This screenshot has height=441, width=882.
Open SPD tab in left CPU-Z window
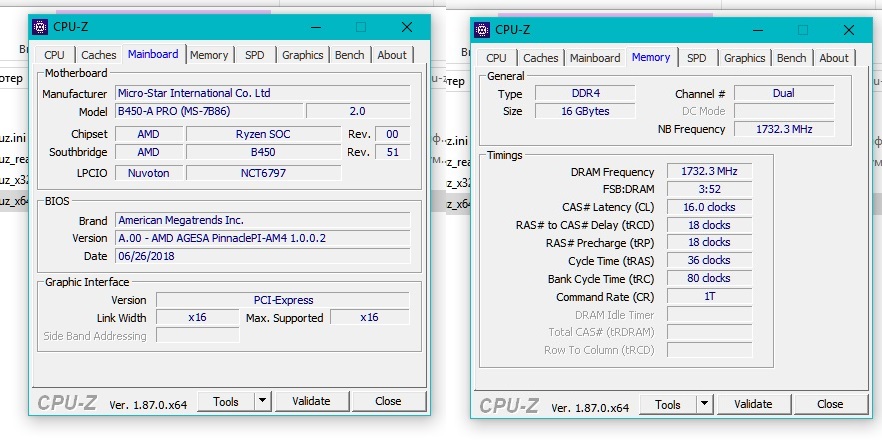click(x=254, y=55)
